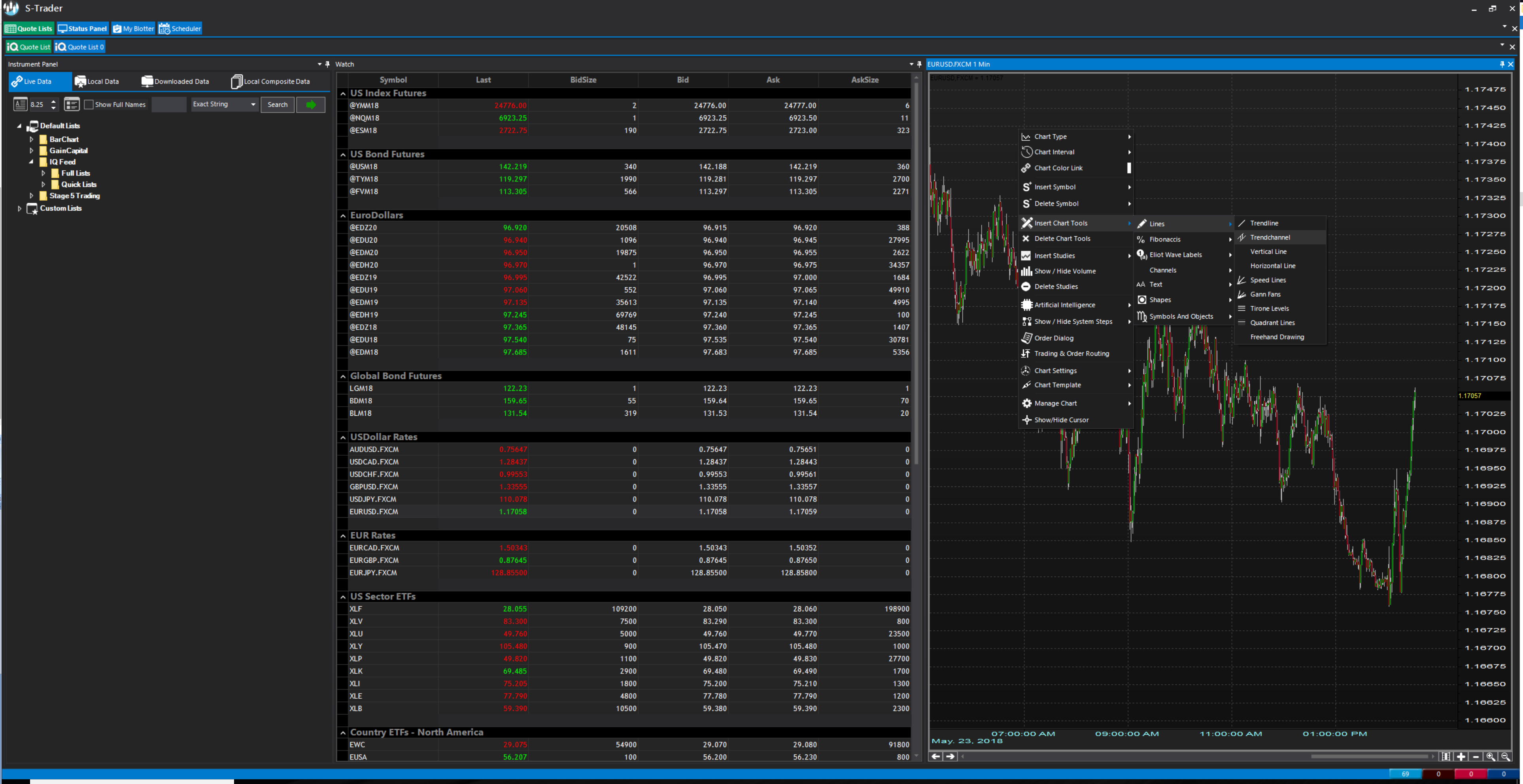Open the Status Panel tab
The height and width of the screenshot is (784, 1523).
pyautogui.click(x=82, y=28)
